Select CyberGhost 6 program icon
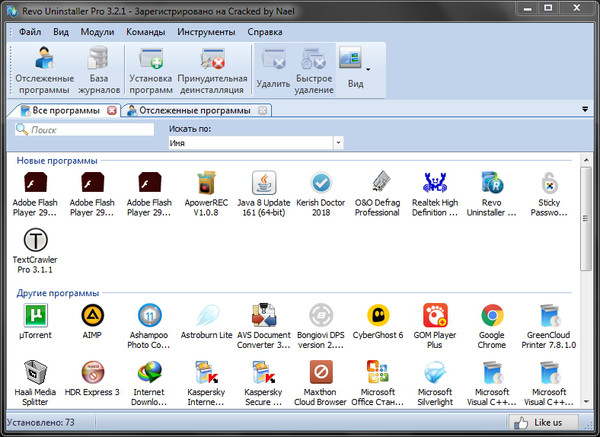 click(378, 318)
